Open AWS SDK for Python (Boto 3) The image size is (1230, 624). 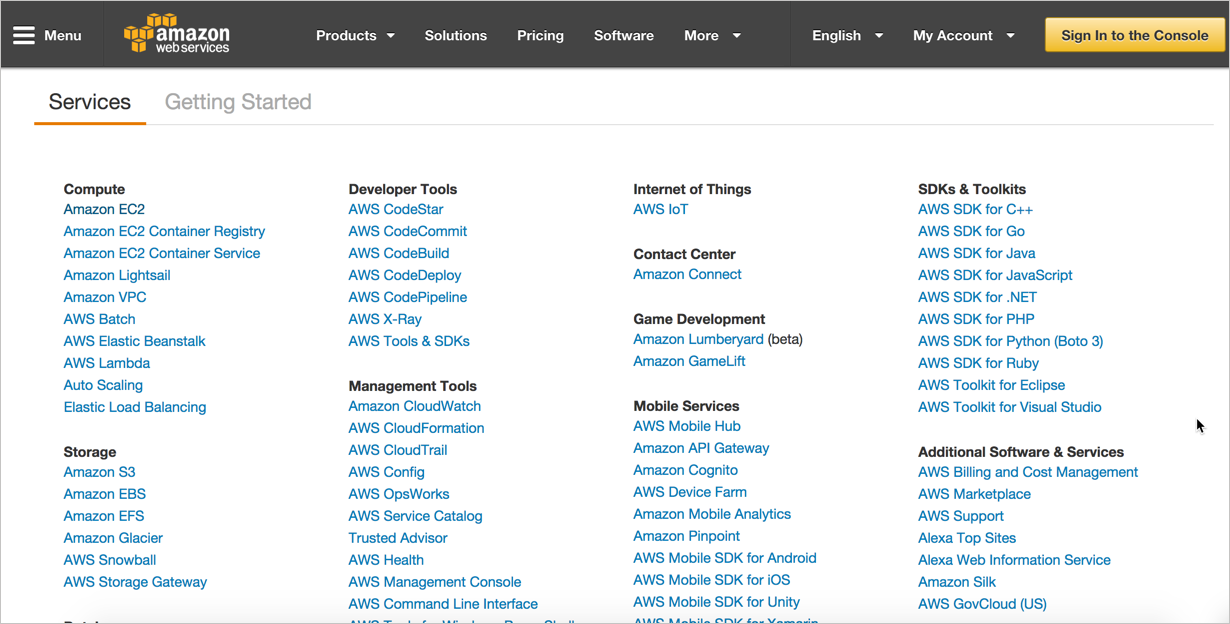(1011, 341)
